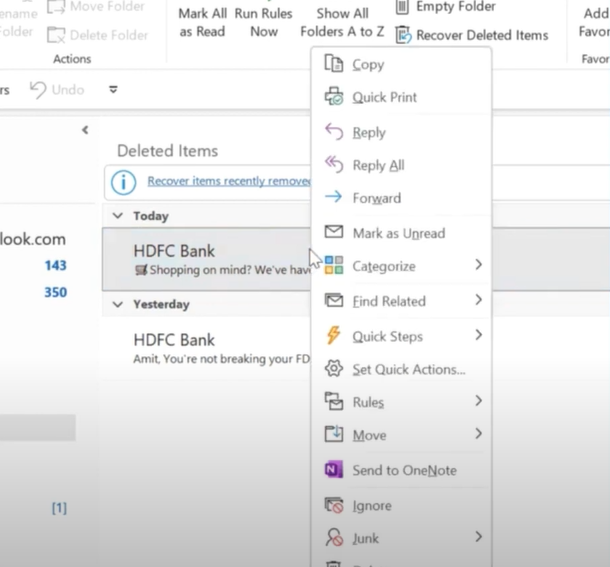Click the folder with 143 unread count
The height and width of the screenshot is (567, 610).
pyautogui.click(x=56, y=265)
